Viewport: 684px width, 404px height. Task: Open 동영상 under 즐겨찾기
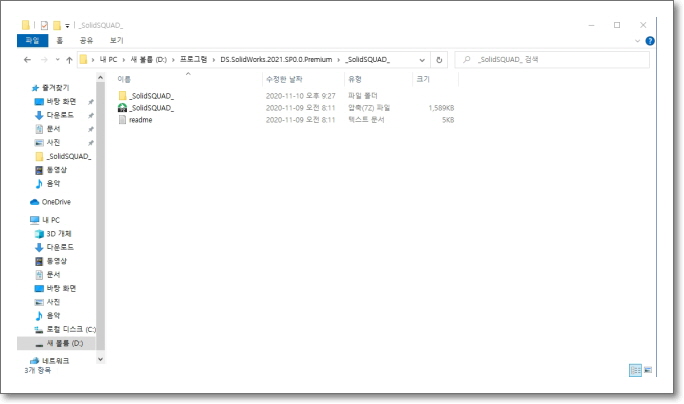coord(51,170)
